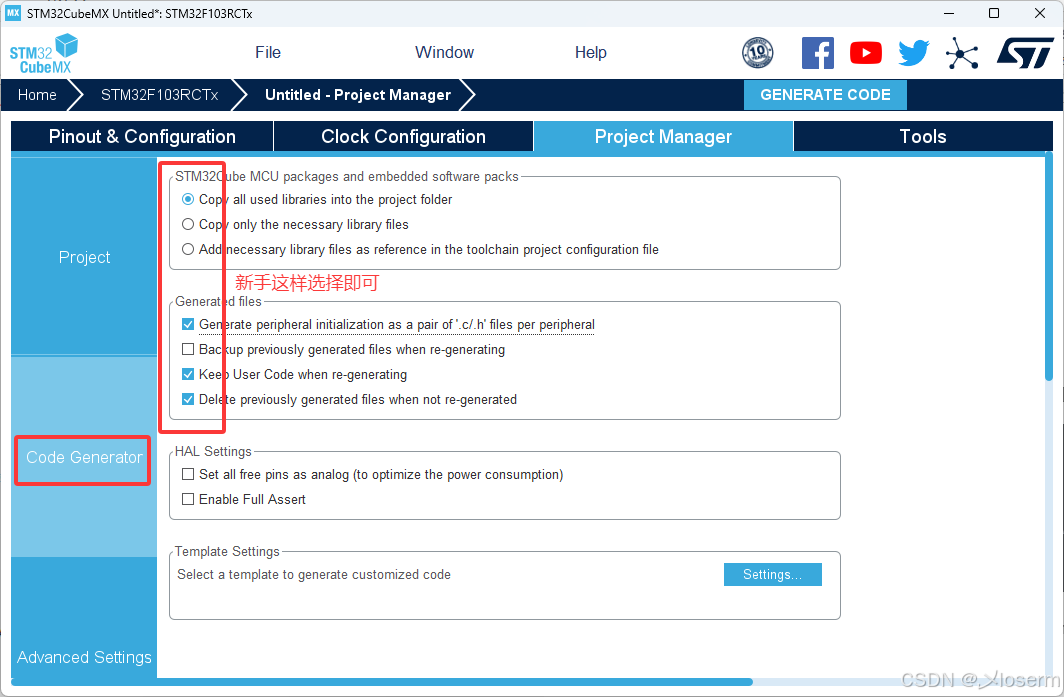Open the Help menu
This screenshot has height=697, width=1064.
tap(590, 52)
